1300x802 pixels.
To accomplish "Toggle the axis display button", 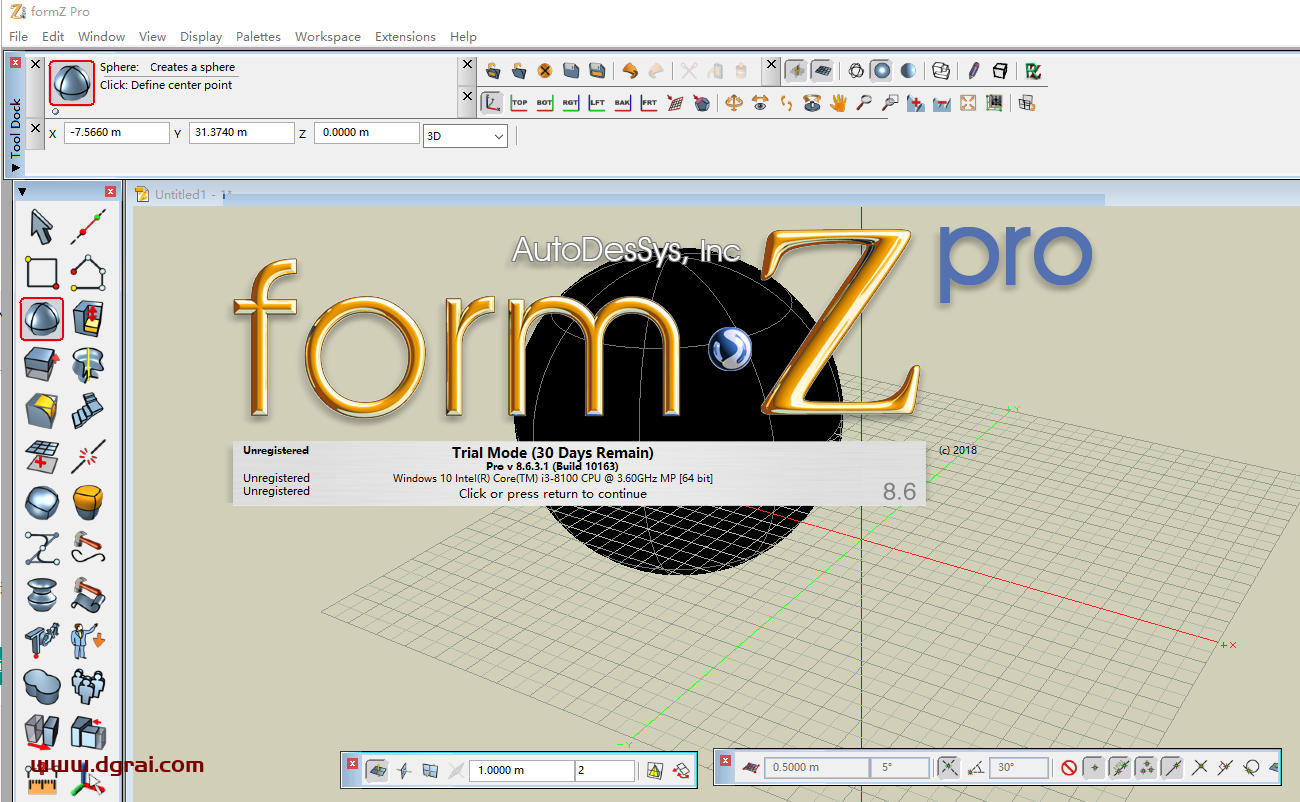I will (x=796, y=71).
